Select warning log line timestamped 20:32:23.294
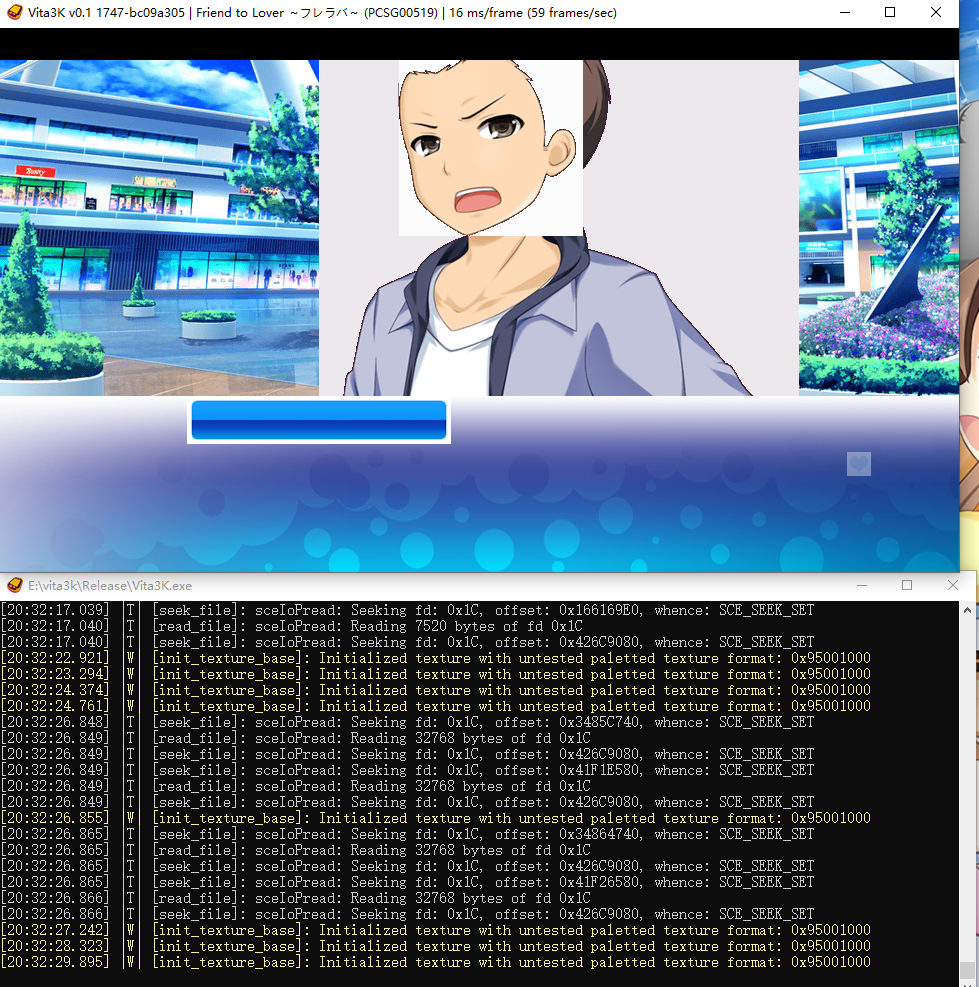 coord(436,674)
